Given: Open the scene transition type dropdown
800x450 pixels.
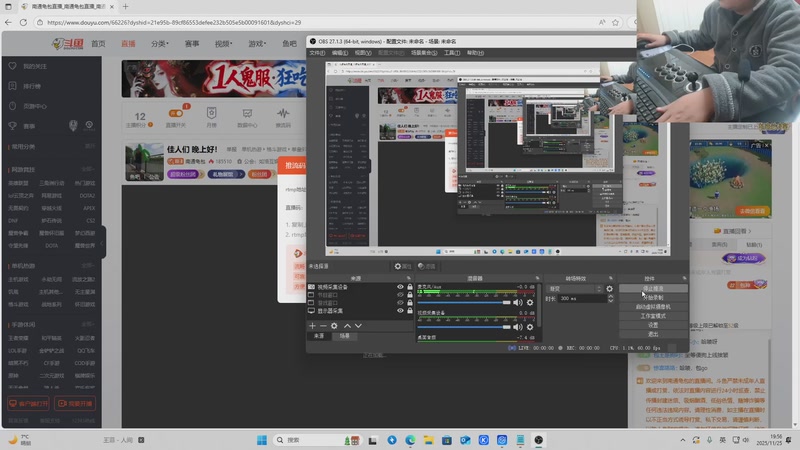Looking at the screenshot, I should tap(575, 289).
